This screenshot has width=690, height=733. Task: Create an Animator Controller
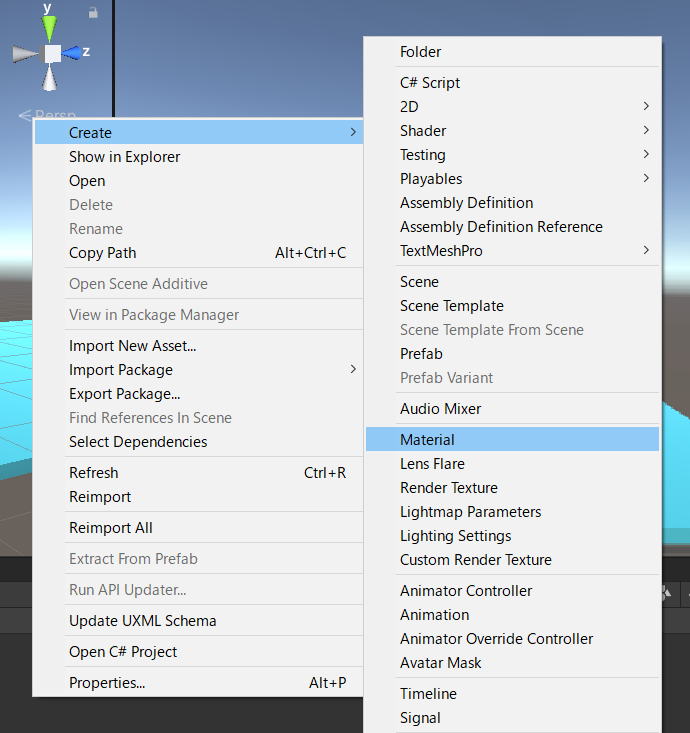[512, 590]
